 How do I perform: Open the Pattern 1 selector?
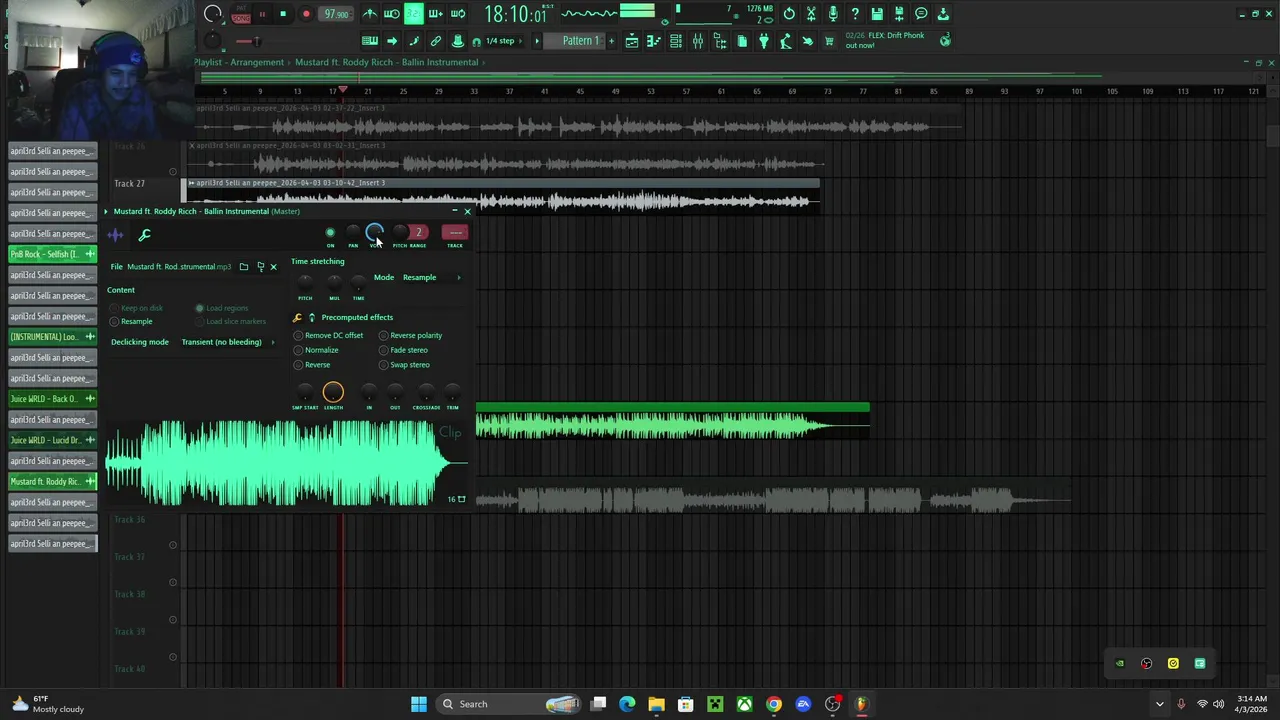tap(581, 41)
